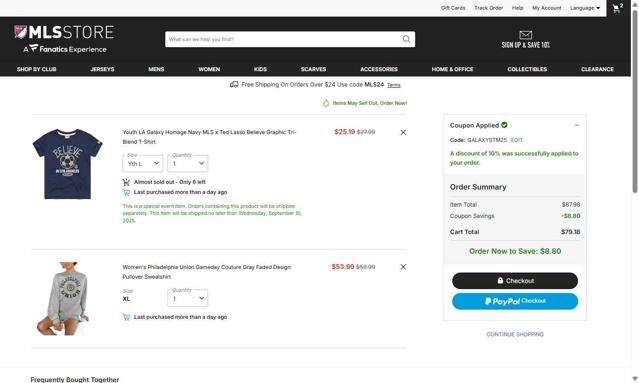The image size is (639, 383).
Task: Click the PayPal Checkout button
Action: [515, 301]
